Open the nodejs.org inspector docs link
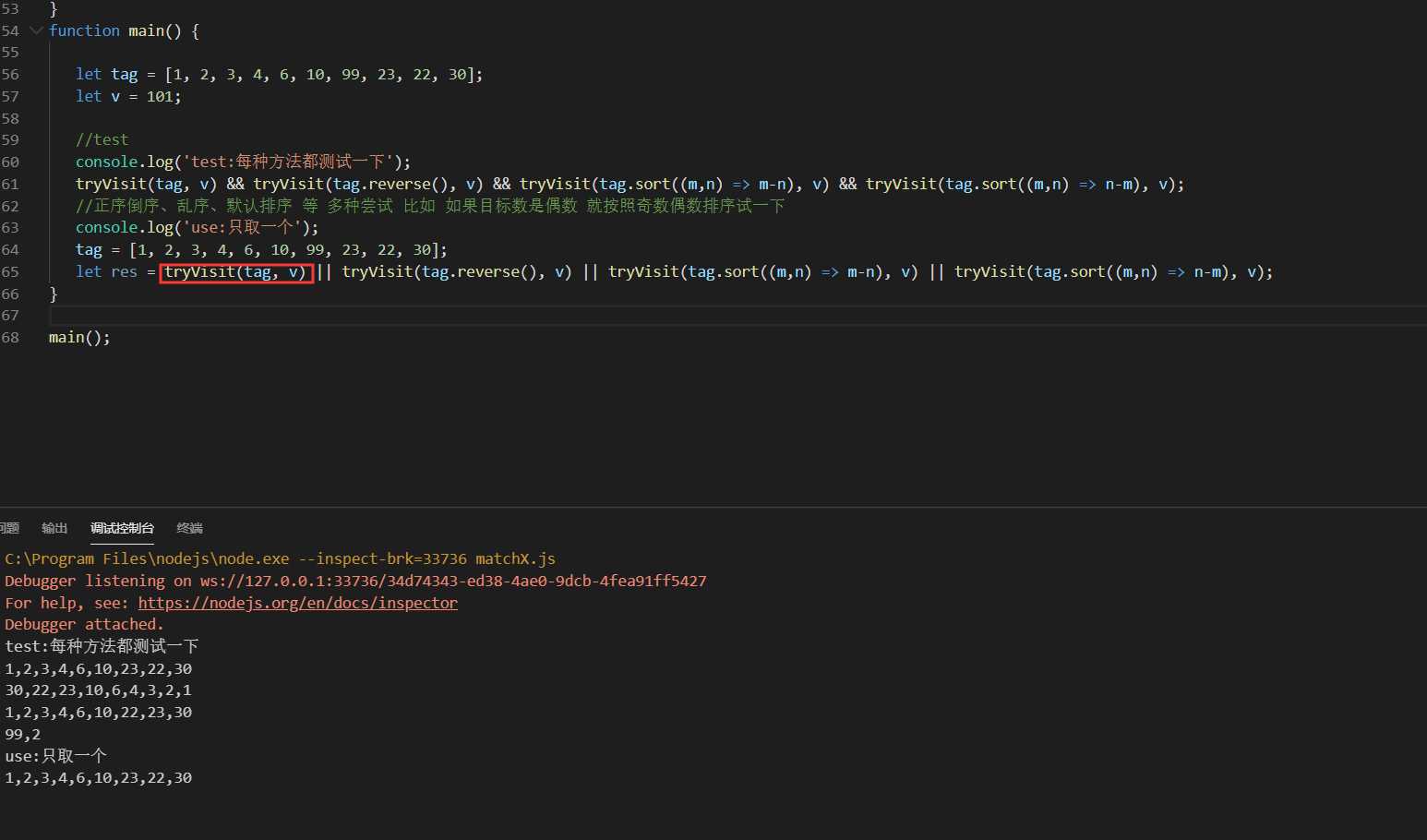This screenshot has width=1427, height=840. [297, 603]
